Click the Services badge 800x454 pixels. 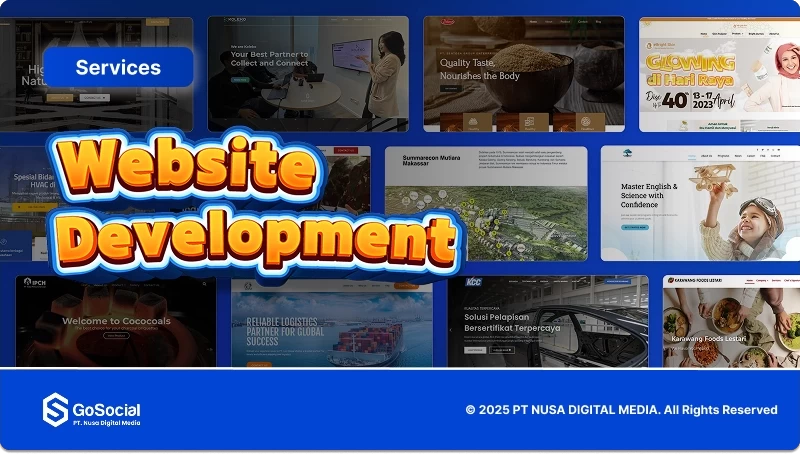(x=118, y=68)
